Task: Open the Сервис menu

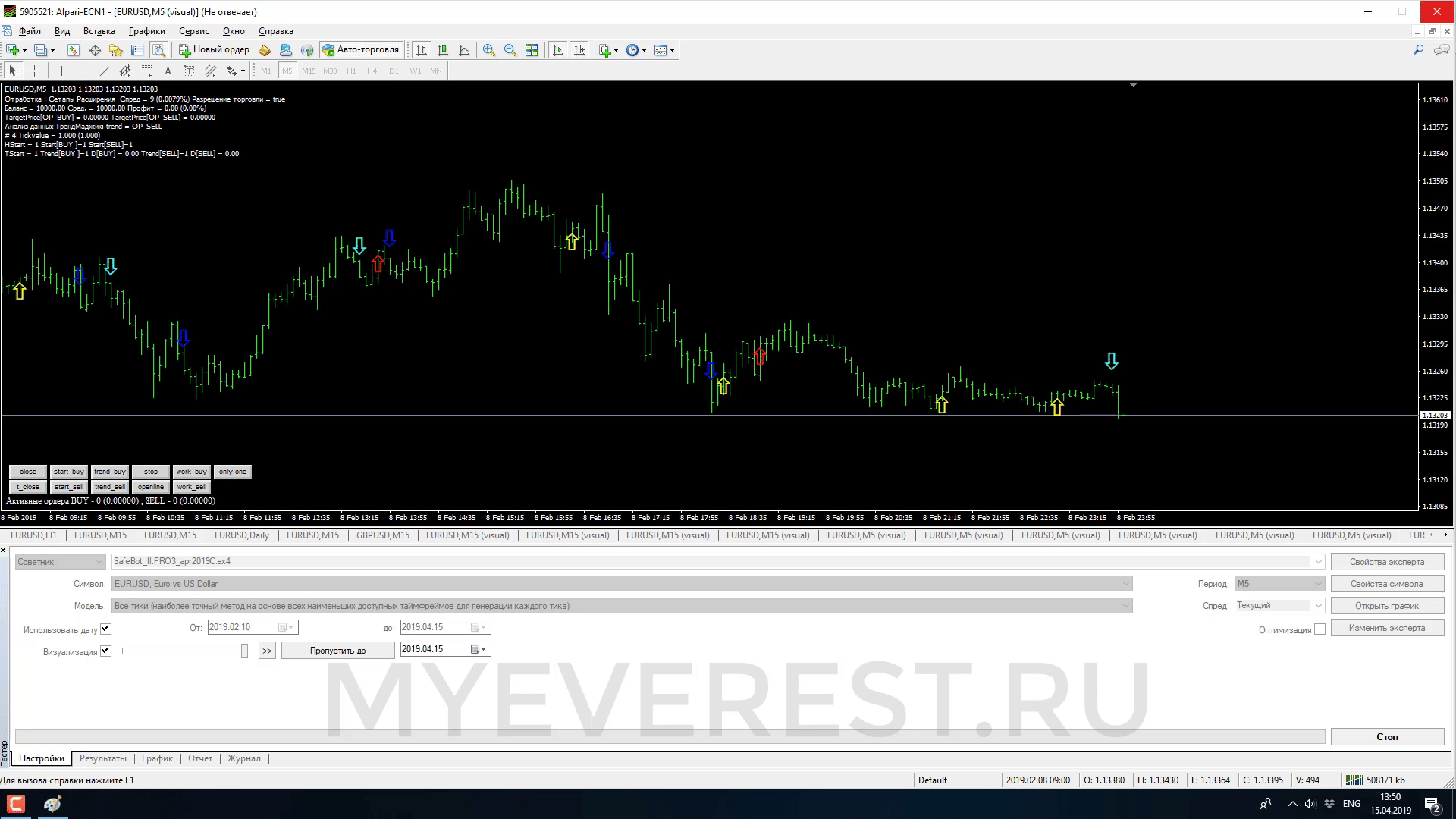Action: 194,31
